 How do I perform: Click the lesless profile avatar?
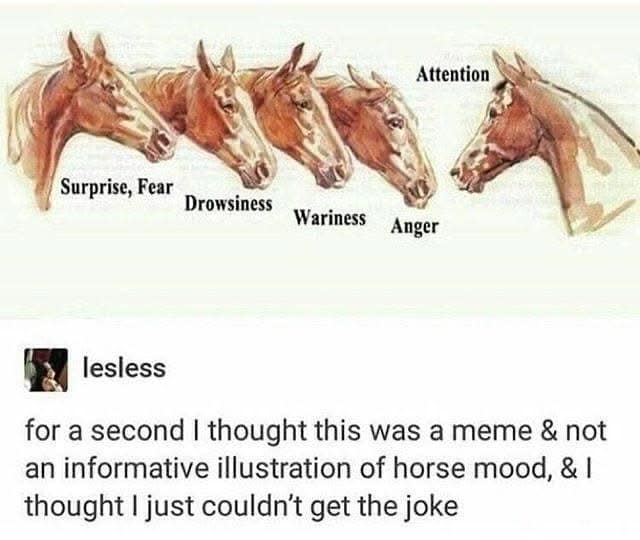46,370
